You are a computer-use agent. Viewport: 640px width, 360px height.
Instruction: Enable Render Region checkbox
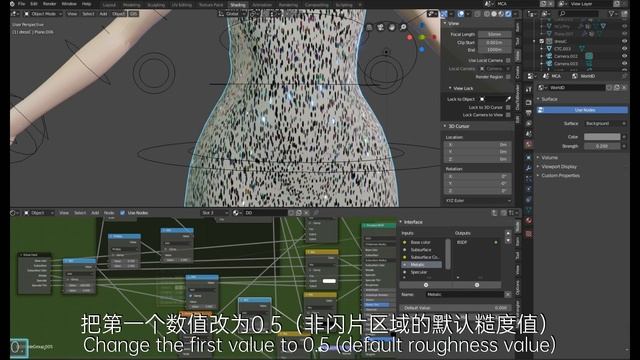click(508, 77)
